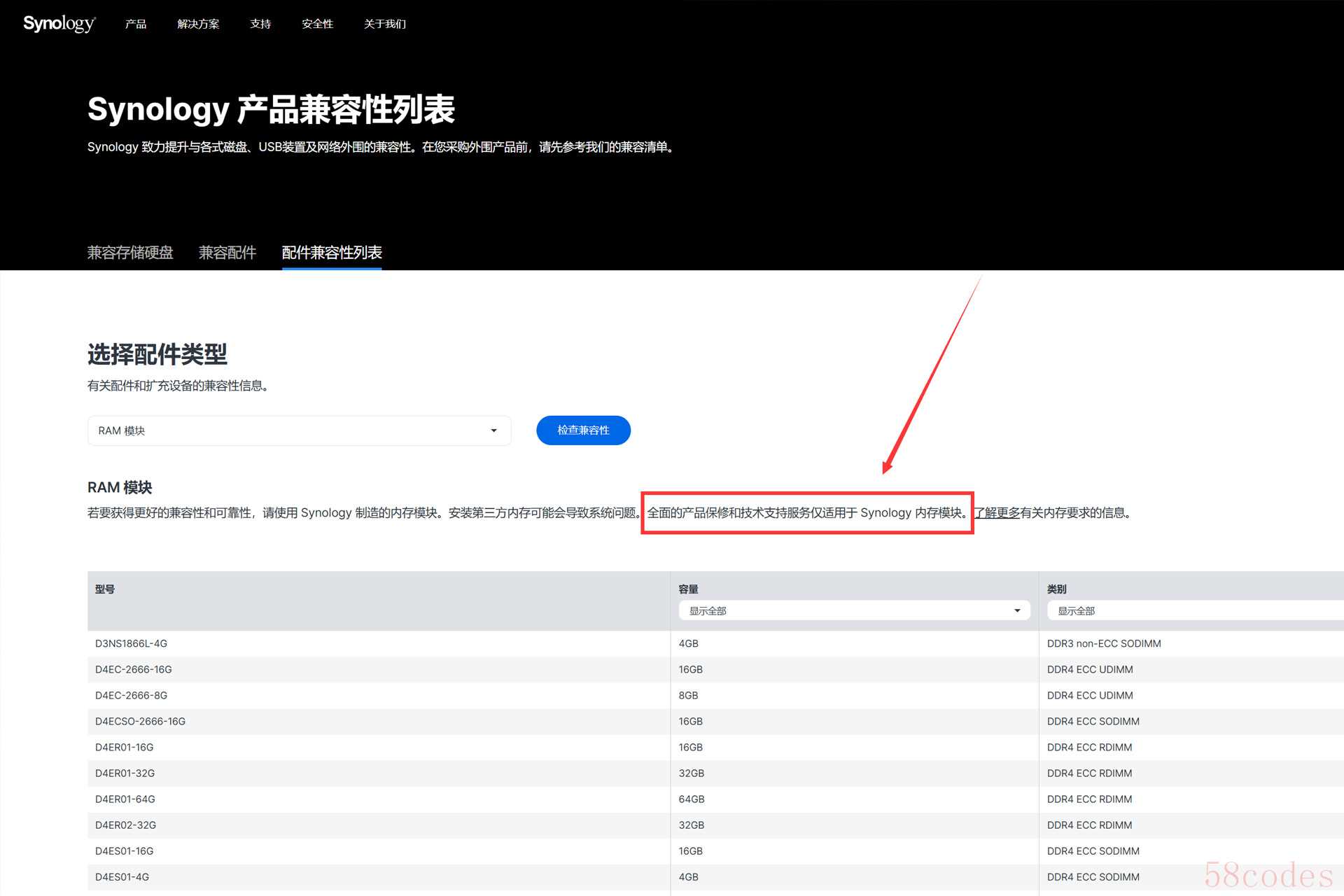Click the 型号 column header
Viewport: 1344px width, 896px height.
105,589
